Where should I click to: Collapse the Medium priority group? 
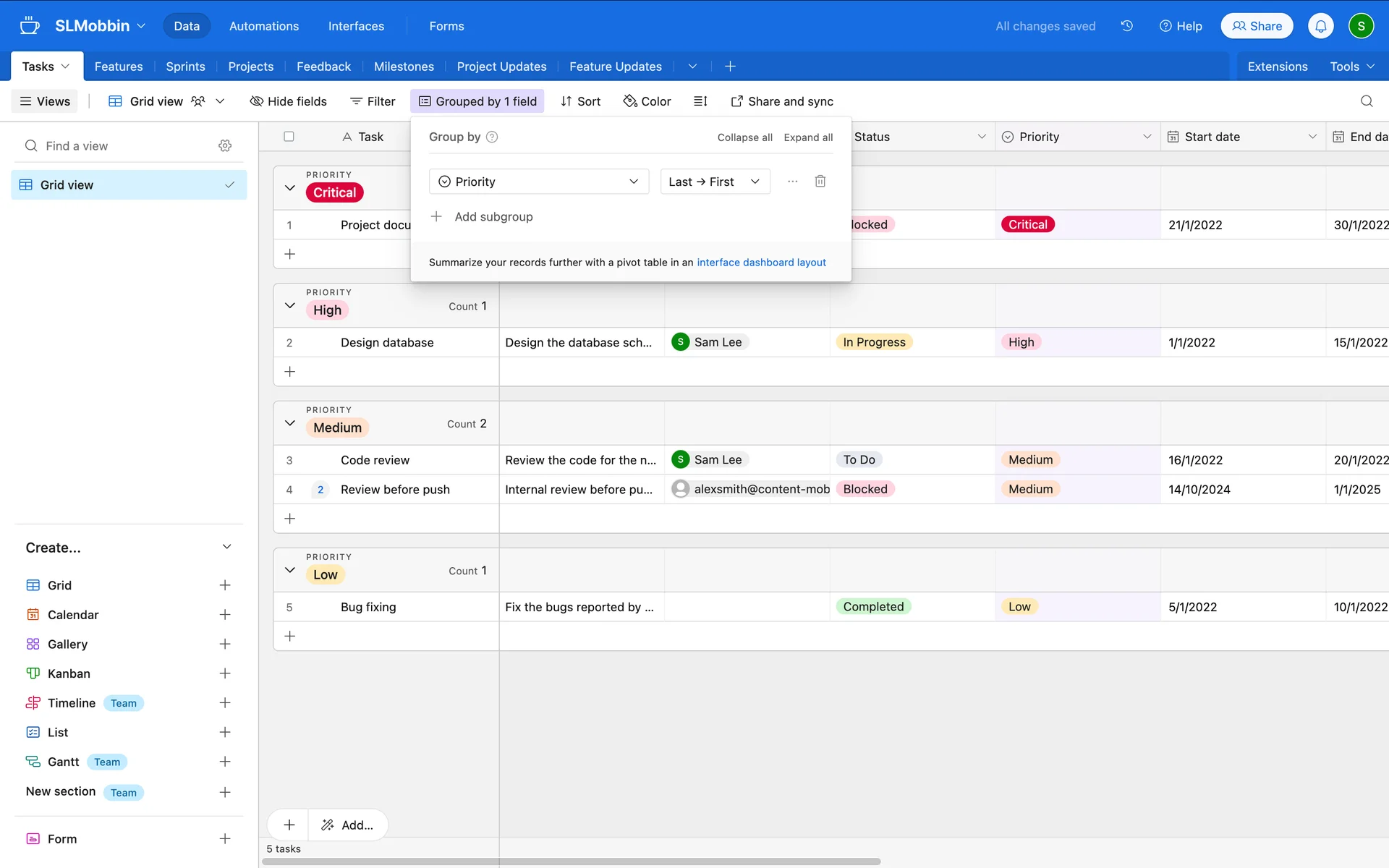290,424
